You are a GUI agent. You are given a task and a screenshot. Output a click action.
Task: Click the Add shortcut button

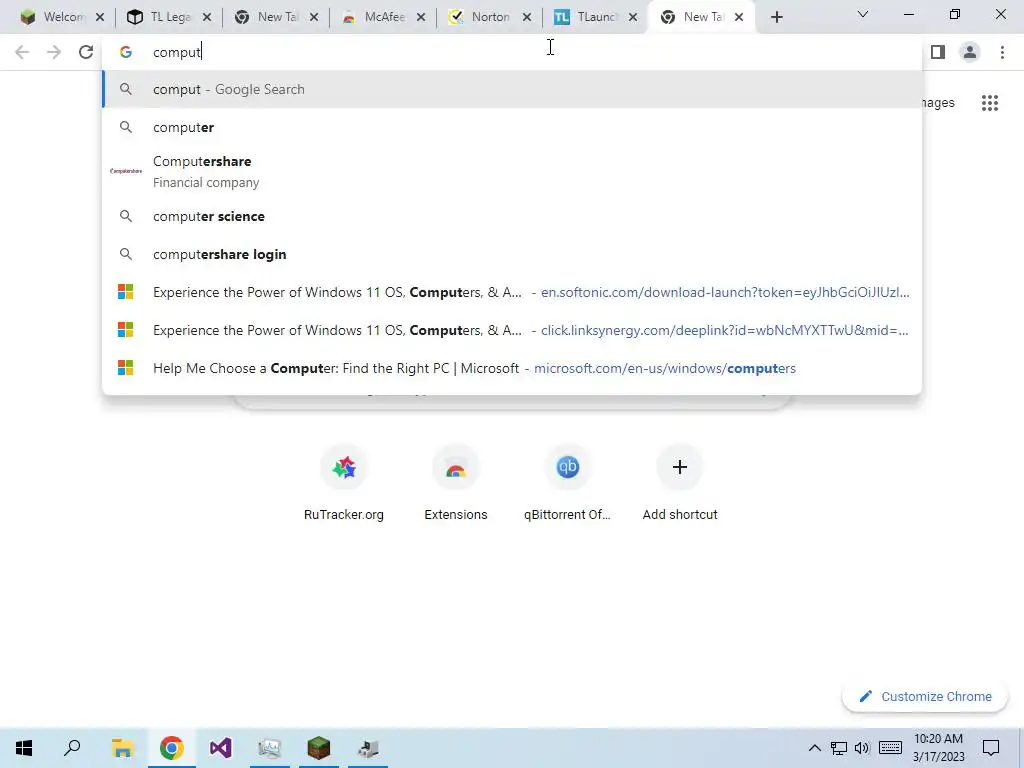pos(680,483)
